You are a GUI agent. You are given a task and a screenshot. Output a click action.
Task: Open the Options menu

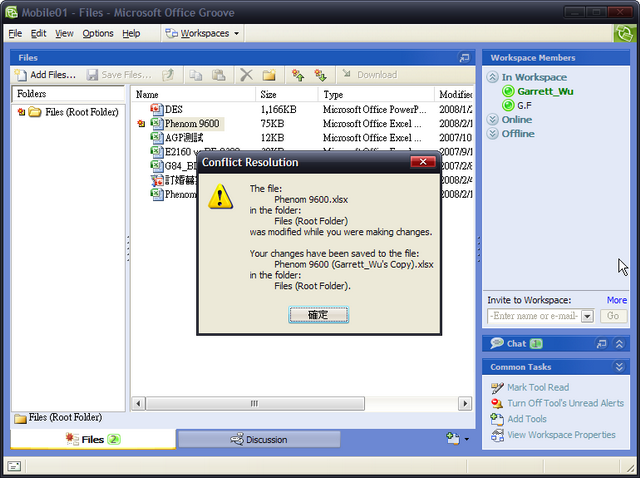click(98, 33)
